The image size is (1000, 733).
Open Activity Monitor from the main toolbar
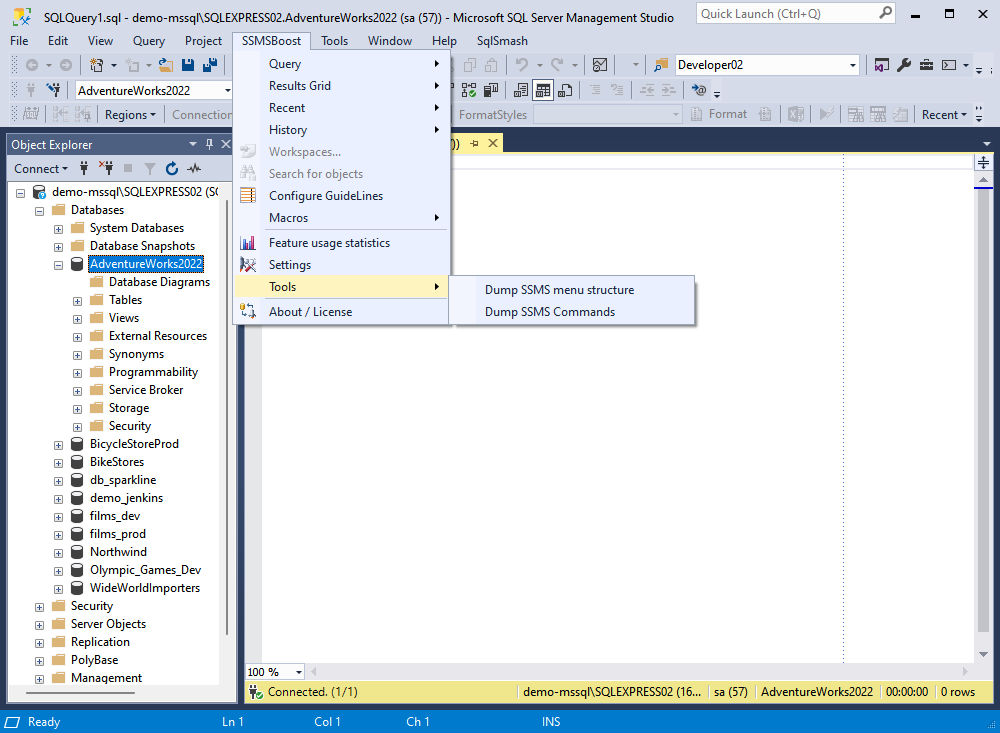click(599, 65)
